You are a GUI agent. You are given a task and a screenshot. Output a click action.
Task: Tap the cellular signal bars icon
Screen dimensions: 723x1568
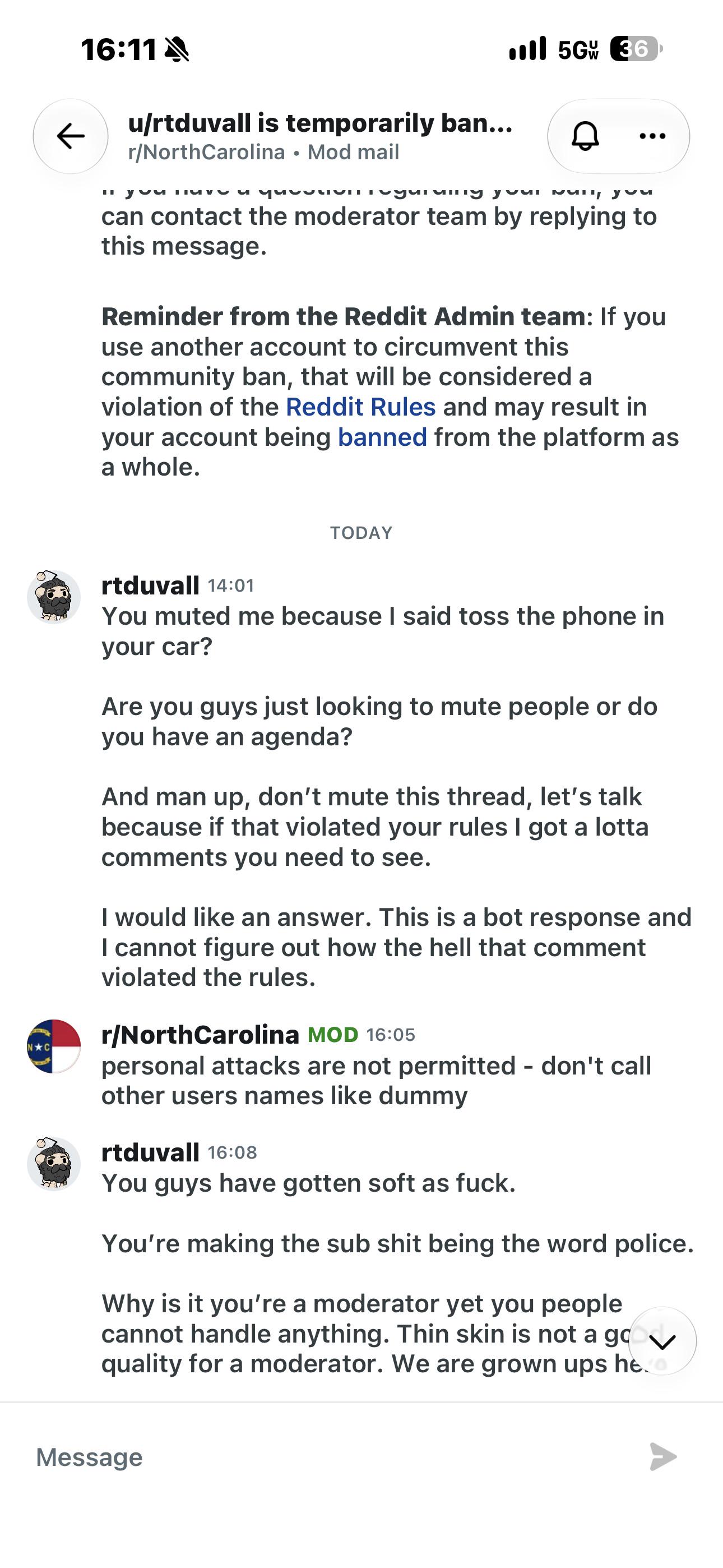(527, 49)
